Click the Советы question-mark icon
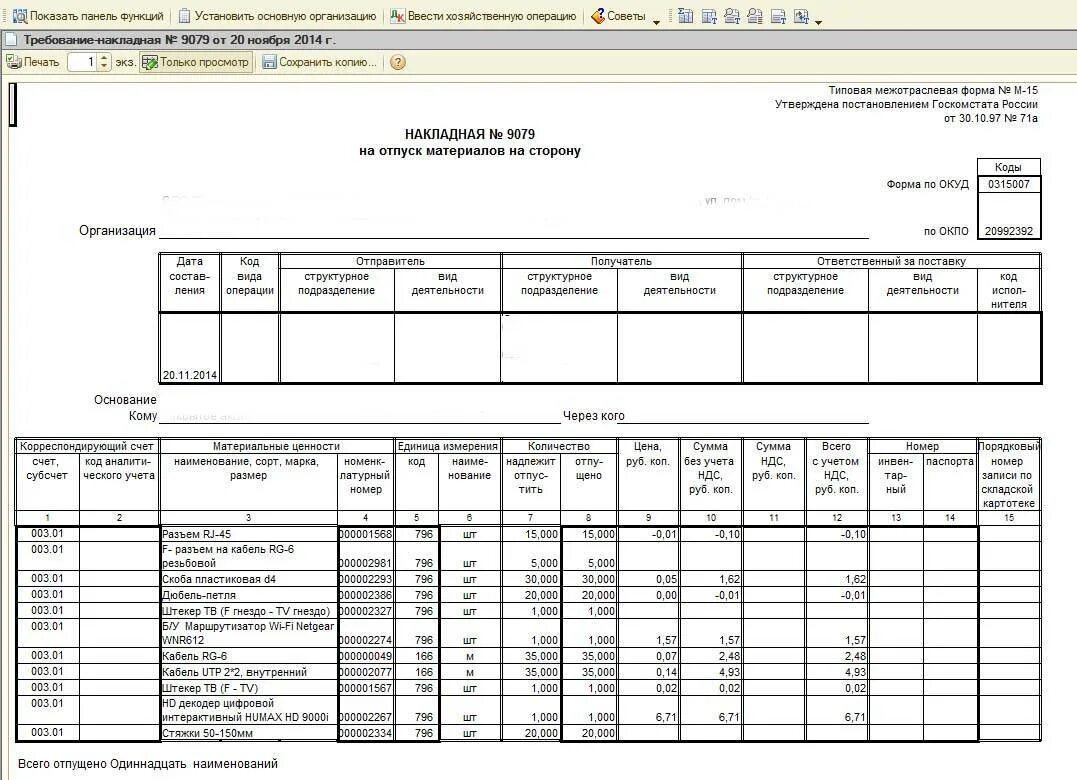Image resolution: width=1077 pixels, height=780 pixels. point(598,16)
